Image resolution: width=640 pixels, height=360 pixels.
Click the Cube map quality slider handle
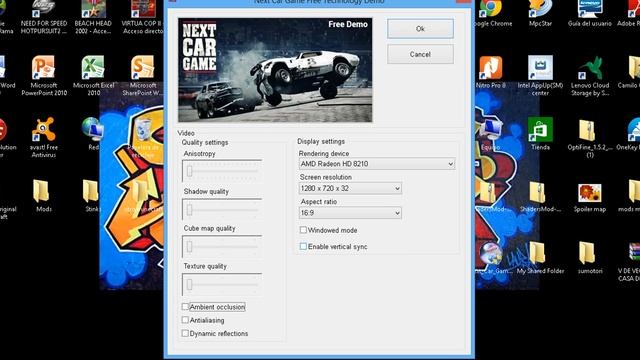pos(189,247)
